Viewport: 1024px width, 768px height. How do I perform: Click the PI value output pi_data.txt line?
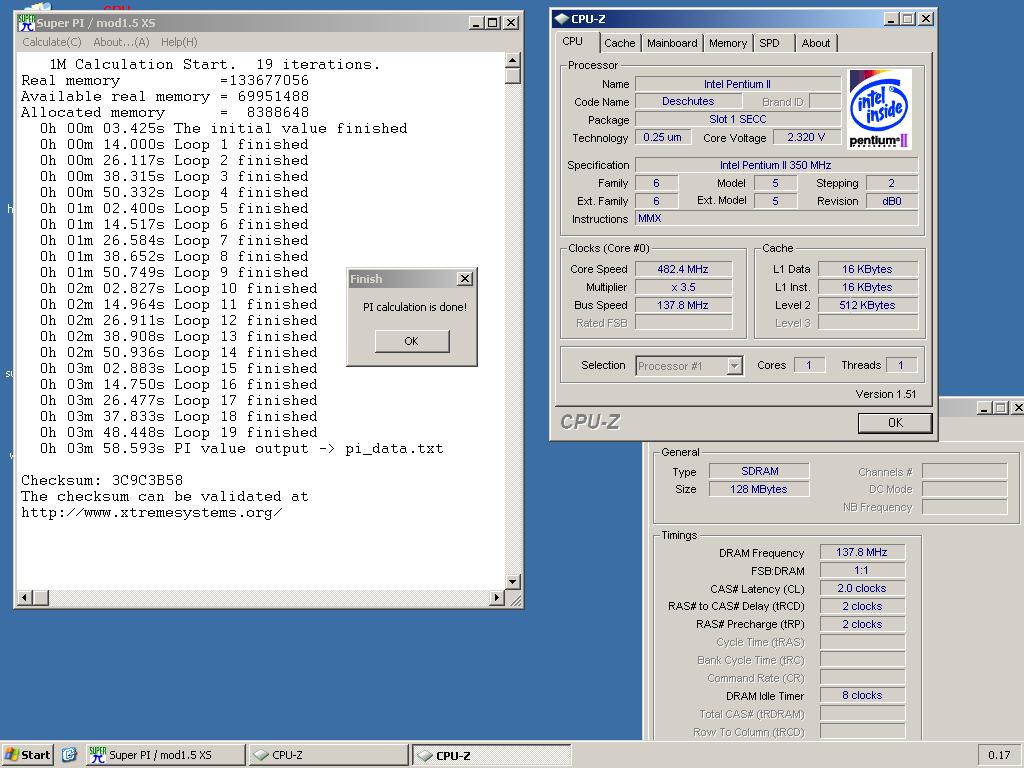[x=241, y=449]
